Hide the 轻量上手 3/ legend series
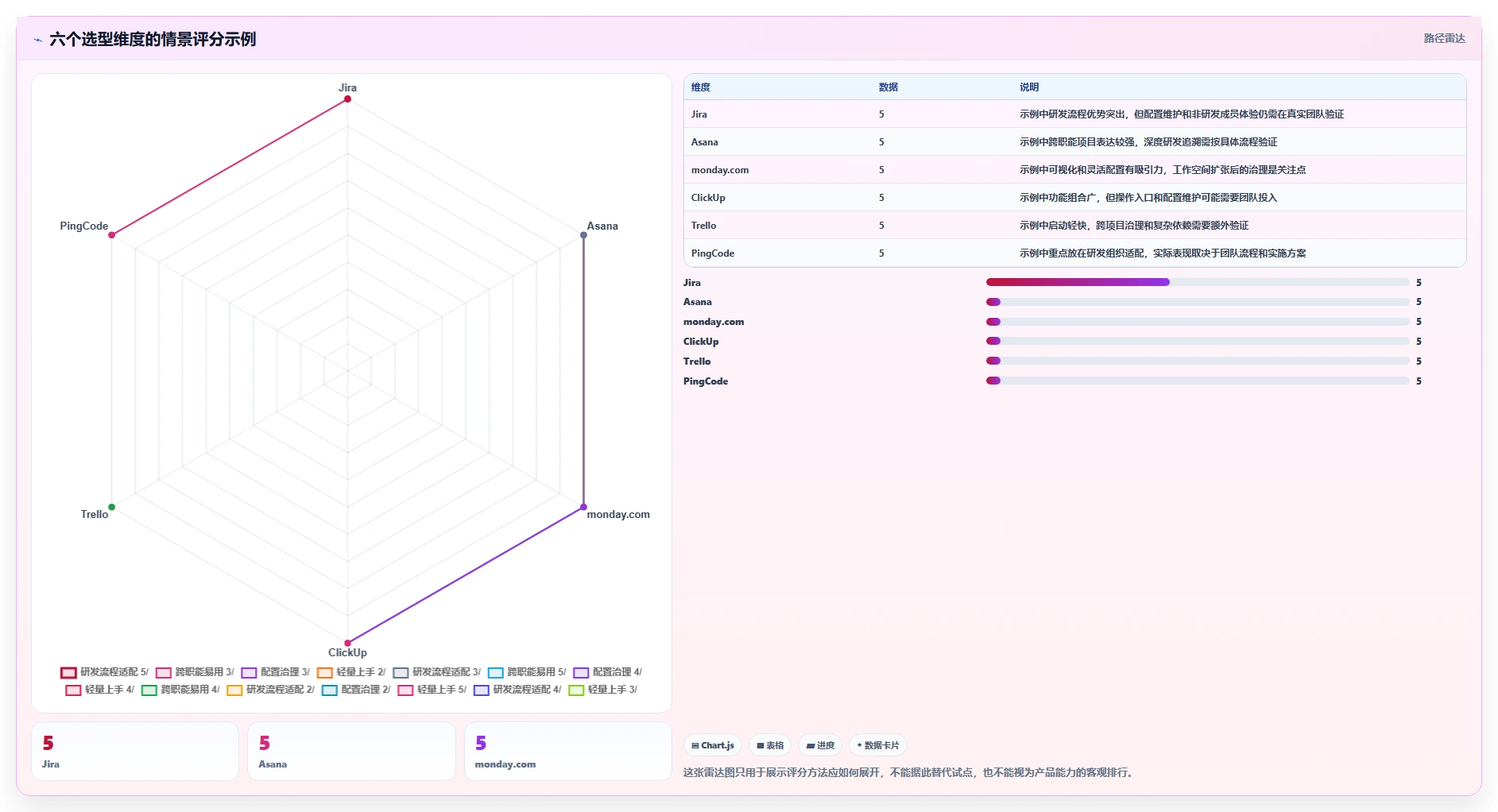The width and height of the screenshot is (1498, 812). tap(603, 690)
